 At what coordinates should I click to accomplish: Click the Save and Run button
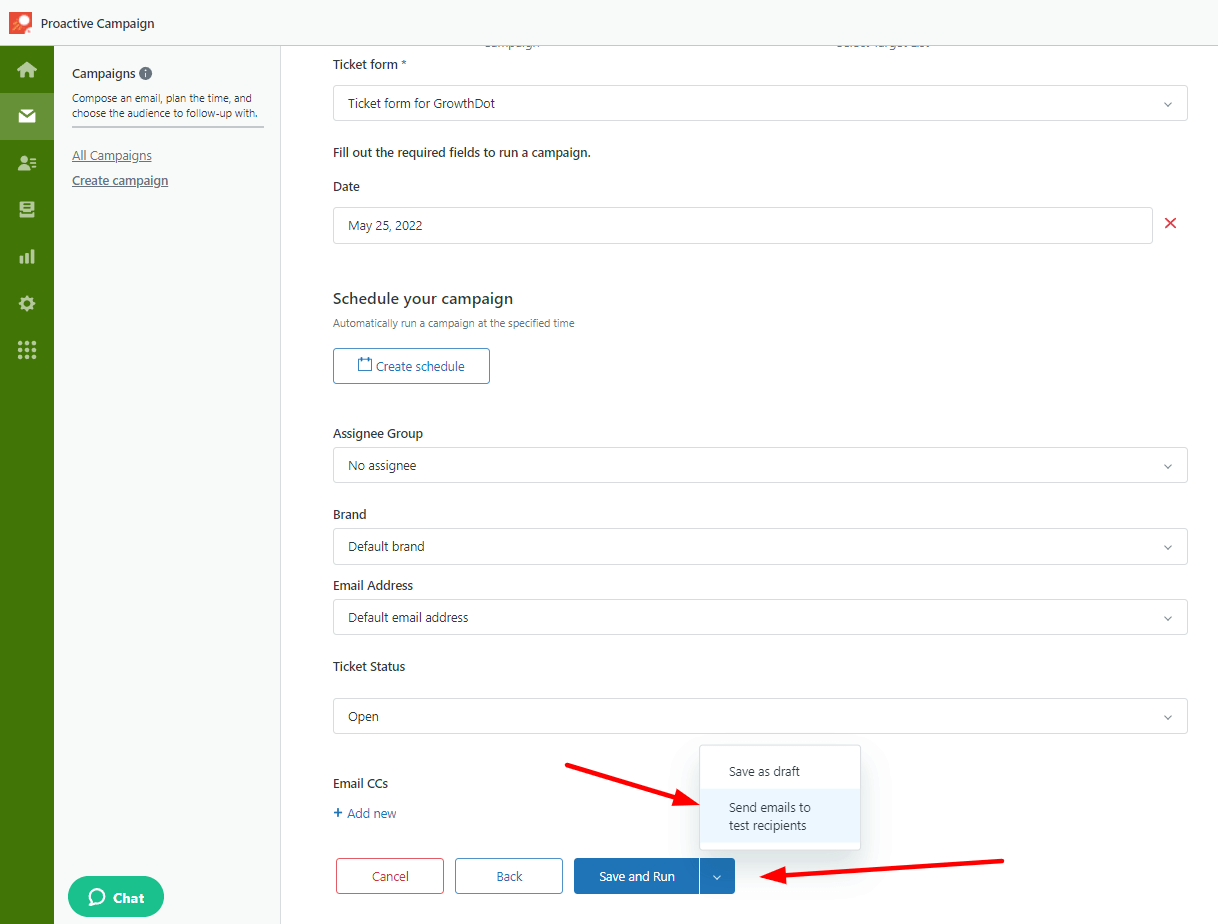[x=636, y=876]
